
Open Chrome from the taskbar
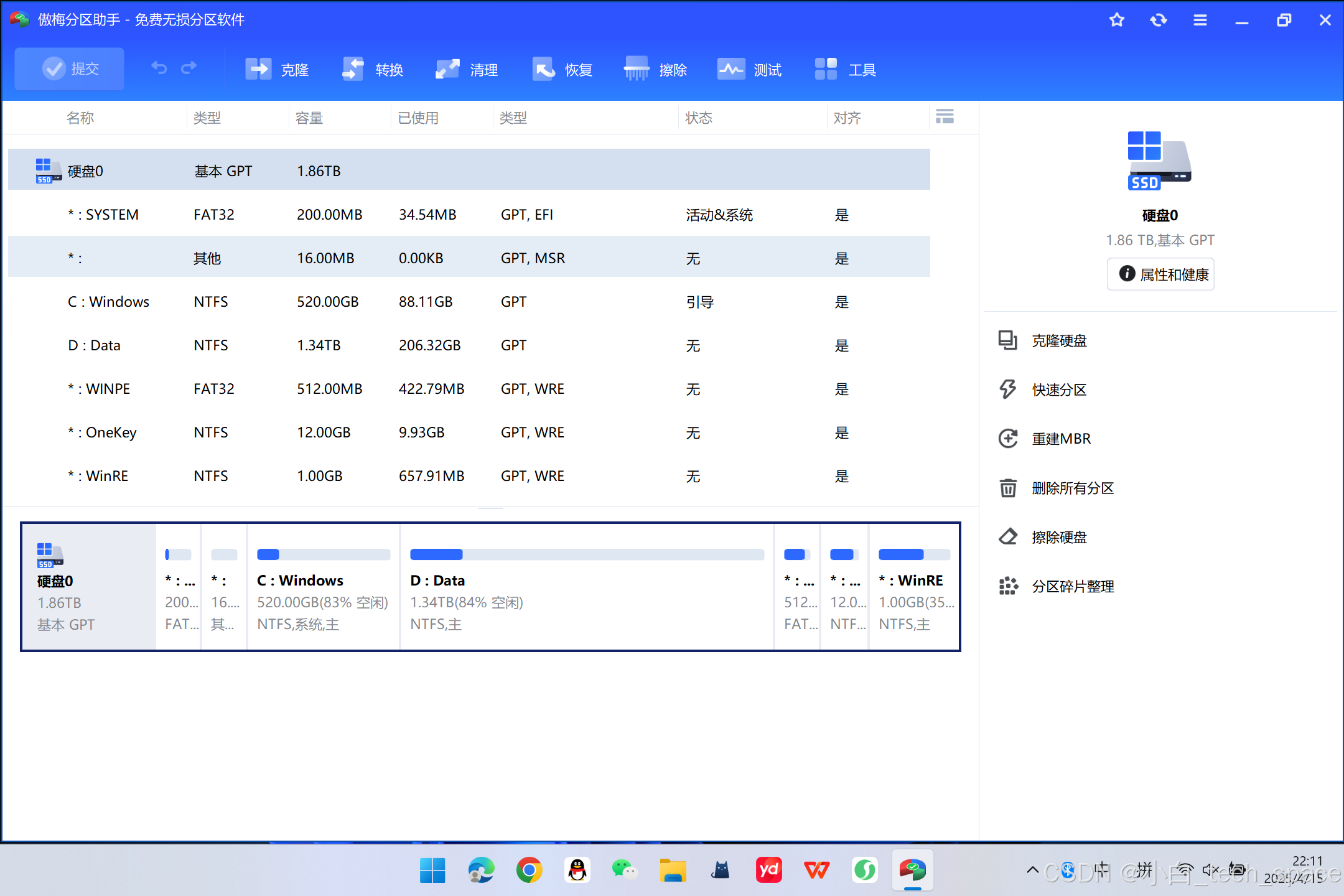click(x=529, y=870)
